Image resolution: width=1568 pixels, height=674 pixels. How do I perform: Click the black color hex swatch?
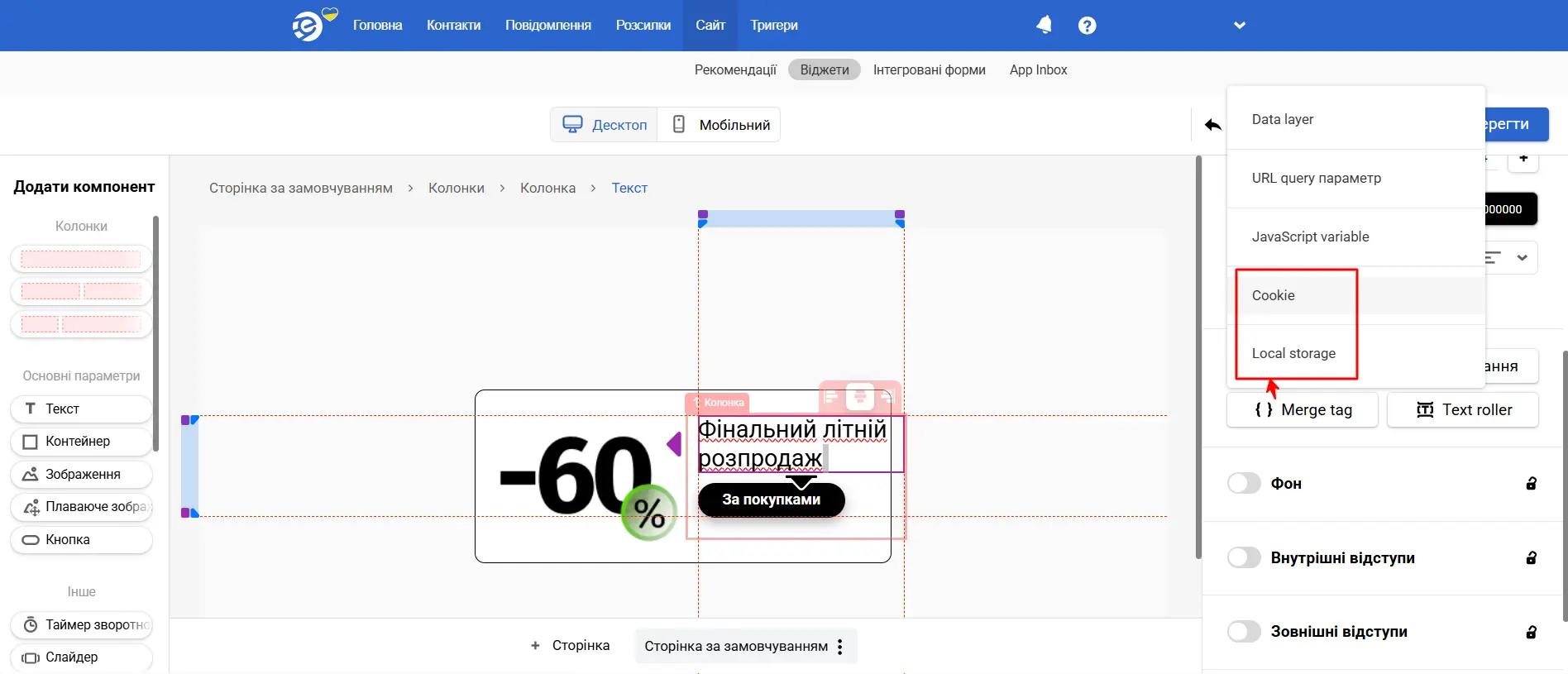coord(1510,209)
